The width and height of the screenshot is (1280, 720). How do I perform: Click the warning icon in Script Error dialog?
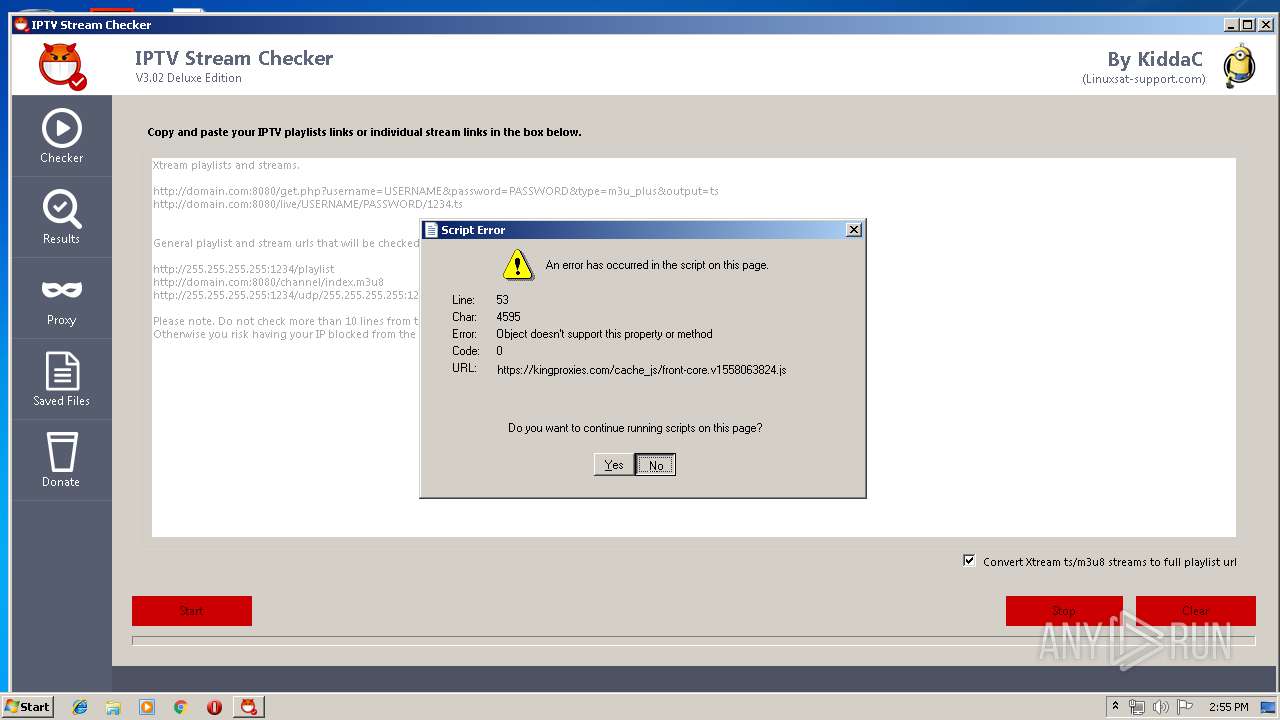point(518,265)
